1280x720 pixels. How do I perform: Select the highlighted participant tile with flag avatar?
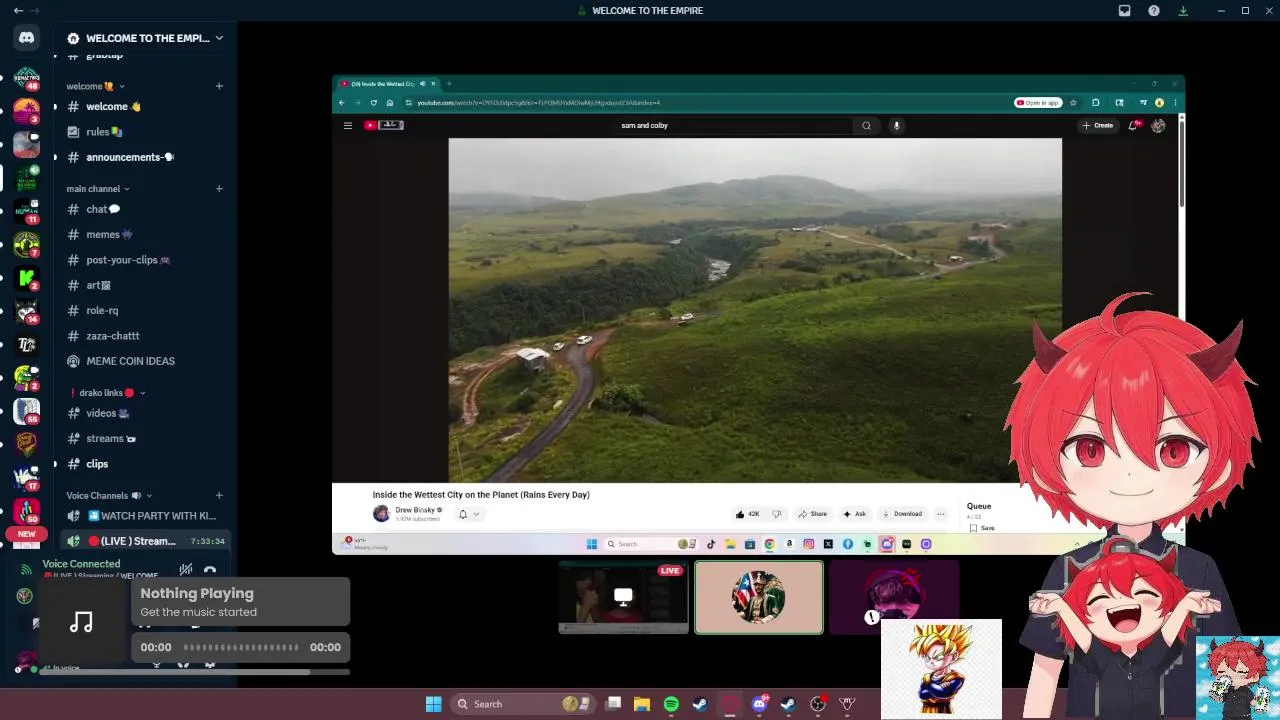tap(759, 597)
